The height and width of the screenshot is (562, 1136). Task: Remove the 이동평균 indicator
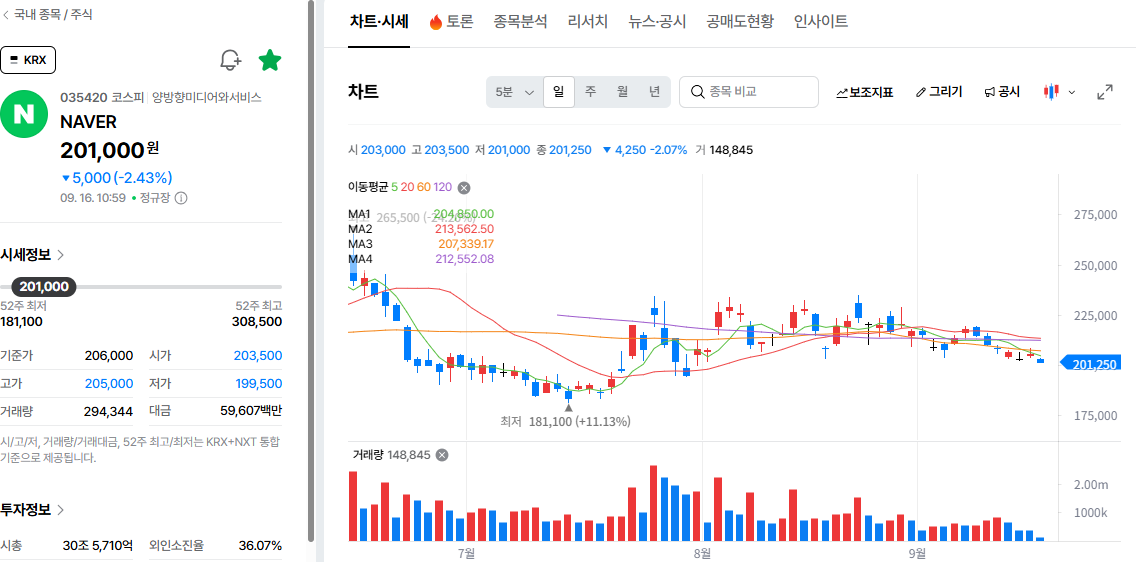point(464,188)
